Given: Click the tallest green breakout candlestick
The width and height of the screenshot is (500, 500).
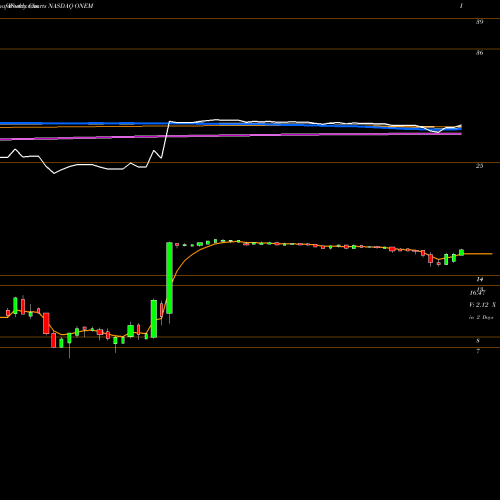Looking at the screenshot, I should (x=169, y=278).
